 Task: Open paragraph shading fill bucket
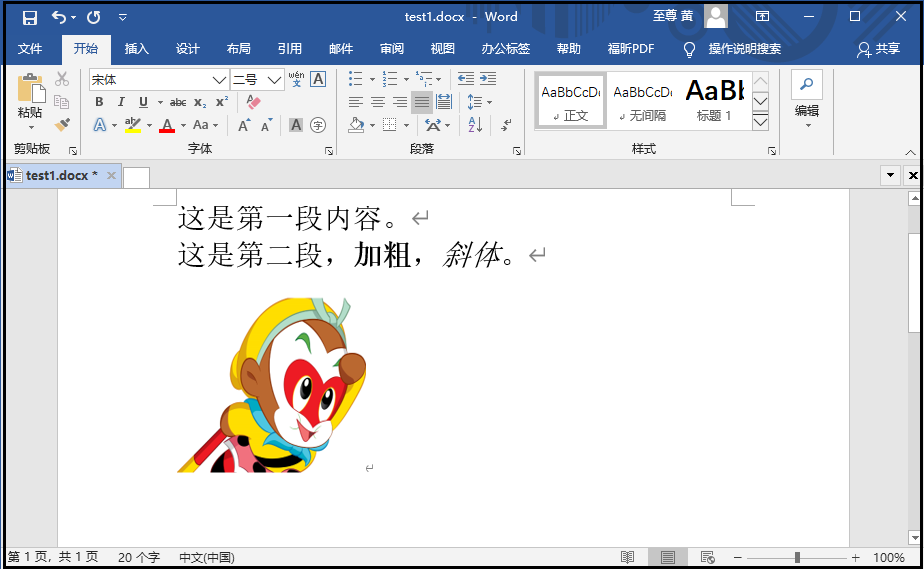tap(356, 125)
